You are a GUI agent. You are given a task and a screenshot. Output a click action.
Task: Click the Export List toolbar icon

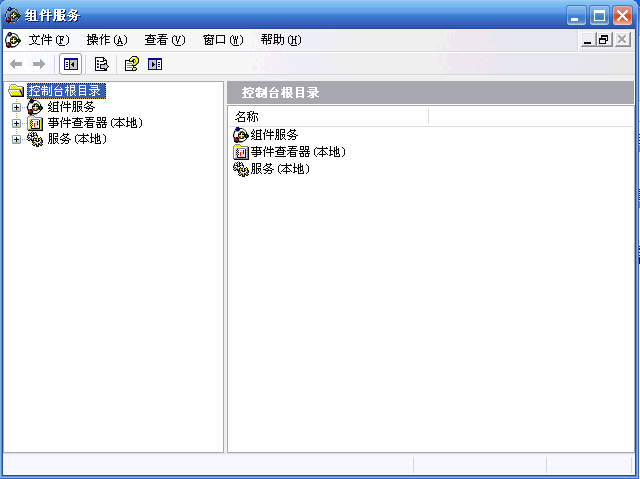101,64
